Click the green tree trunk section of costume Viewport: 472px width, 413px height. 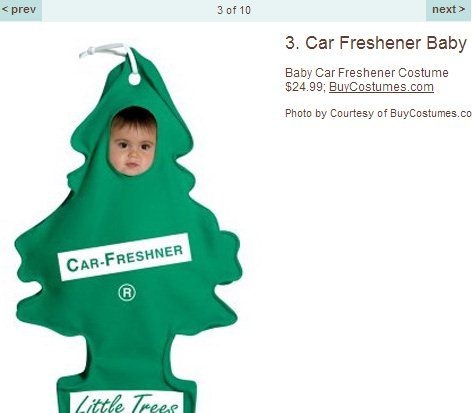click(128, 358)
